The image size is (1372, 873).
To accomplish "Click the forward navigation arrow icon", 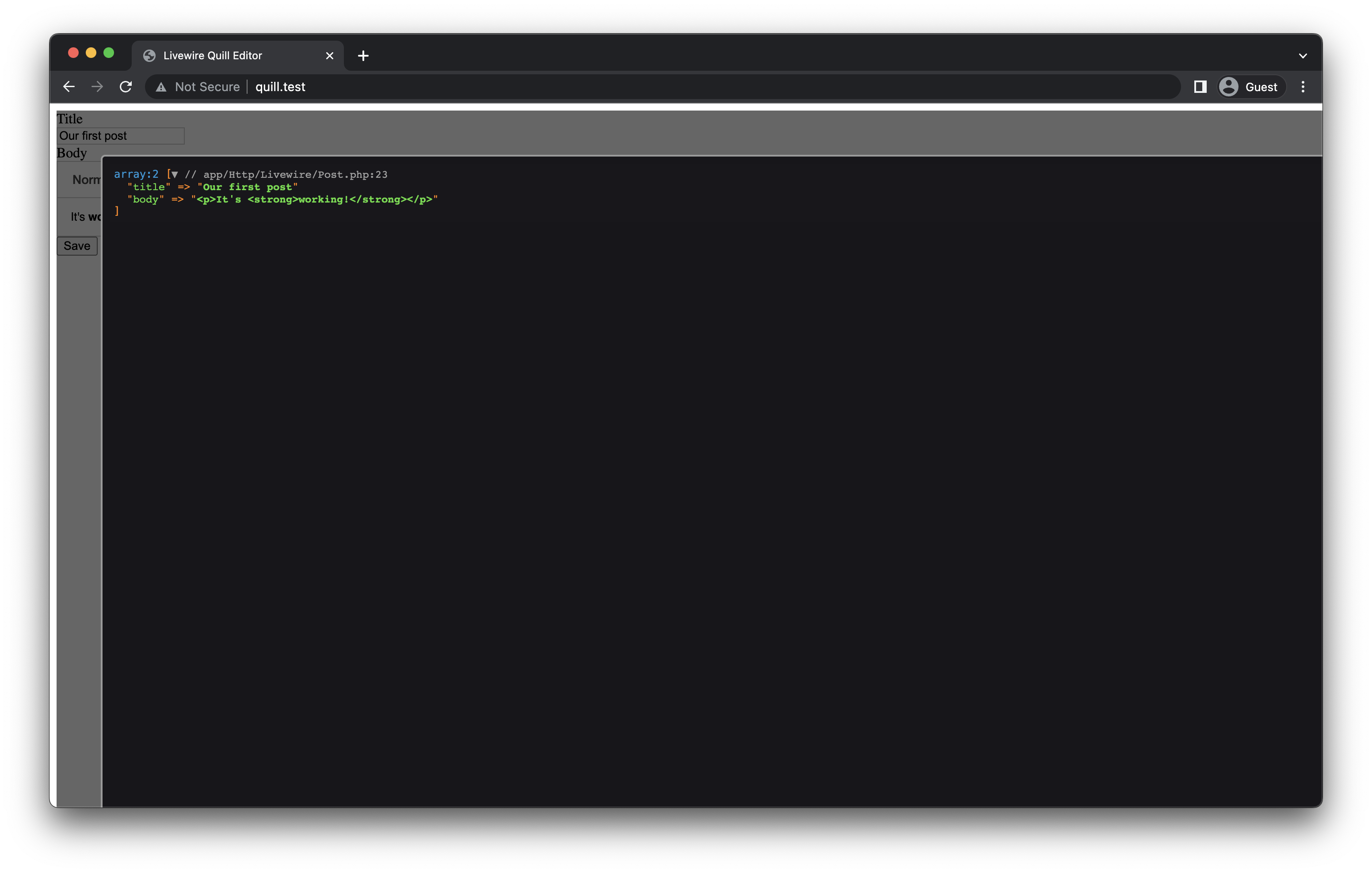I will pos(96,86).
